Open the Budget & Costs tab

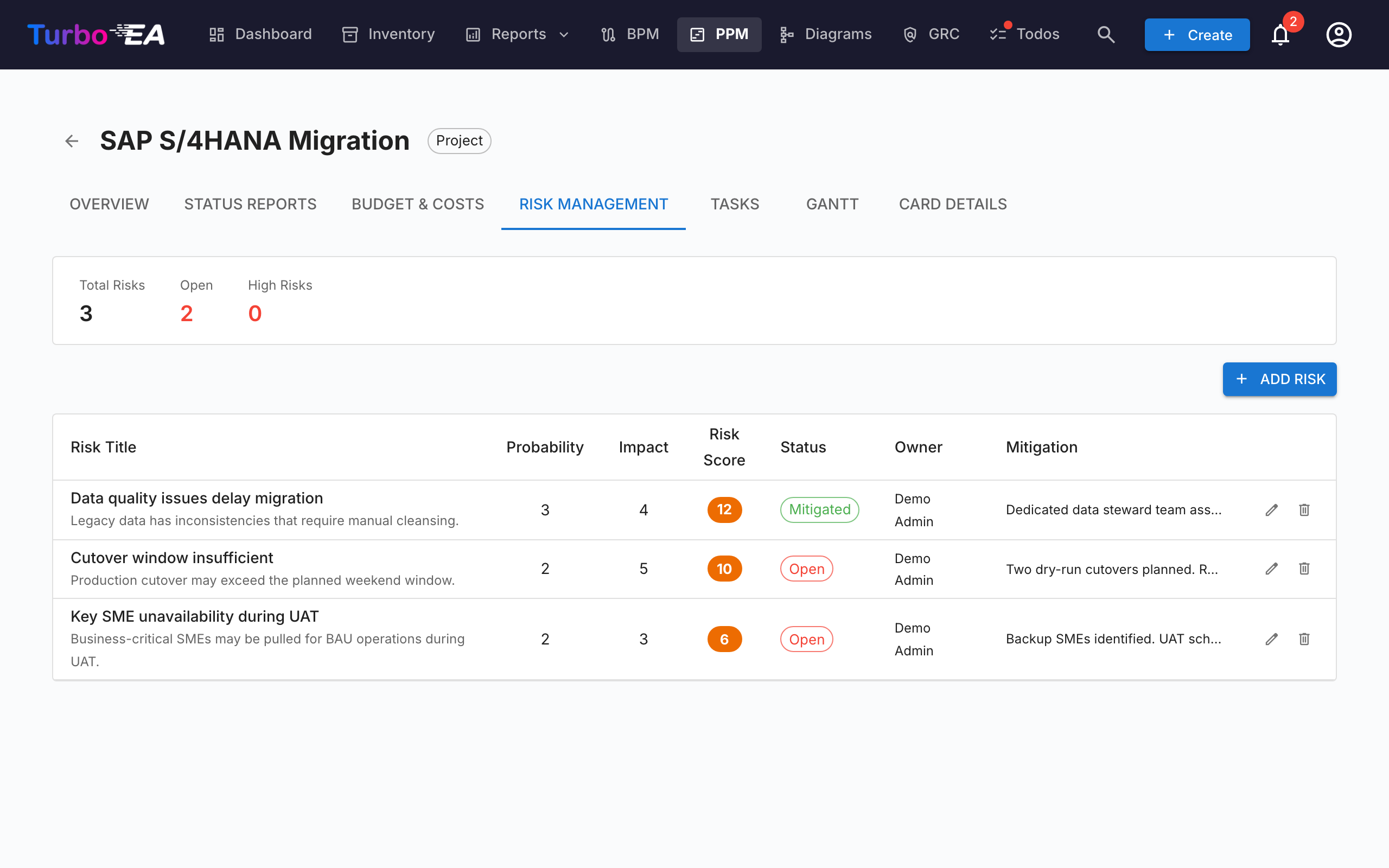(x=418, y=205)
